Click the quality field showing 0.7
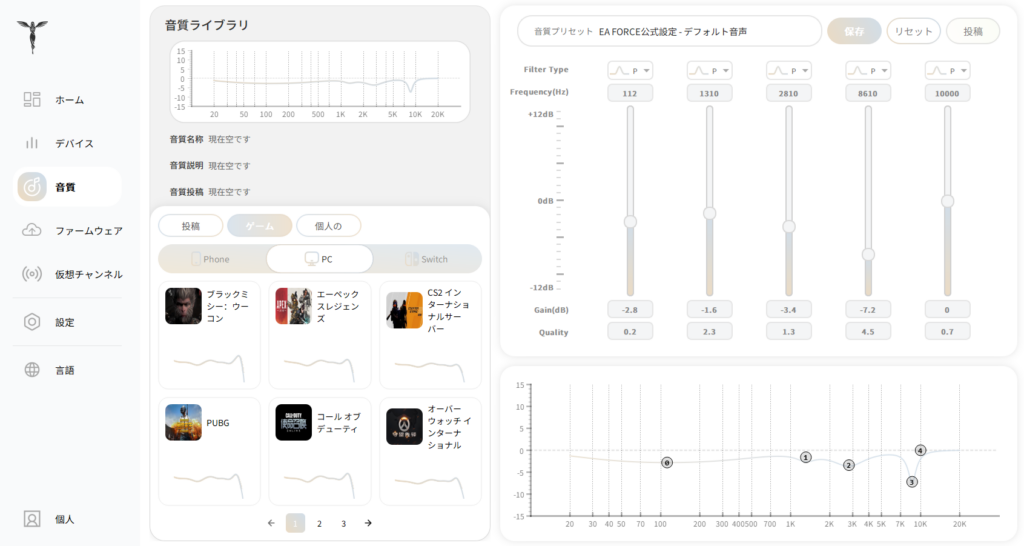The image size is (1024, 546). pos(948,332)
